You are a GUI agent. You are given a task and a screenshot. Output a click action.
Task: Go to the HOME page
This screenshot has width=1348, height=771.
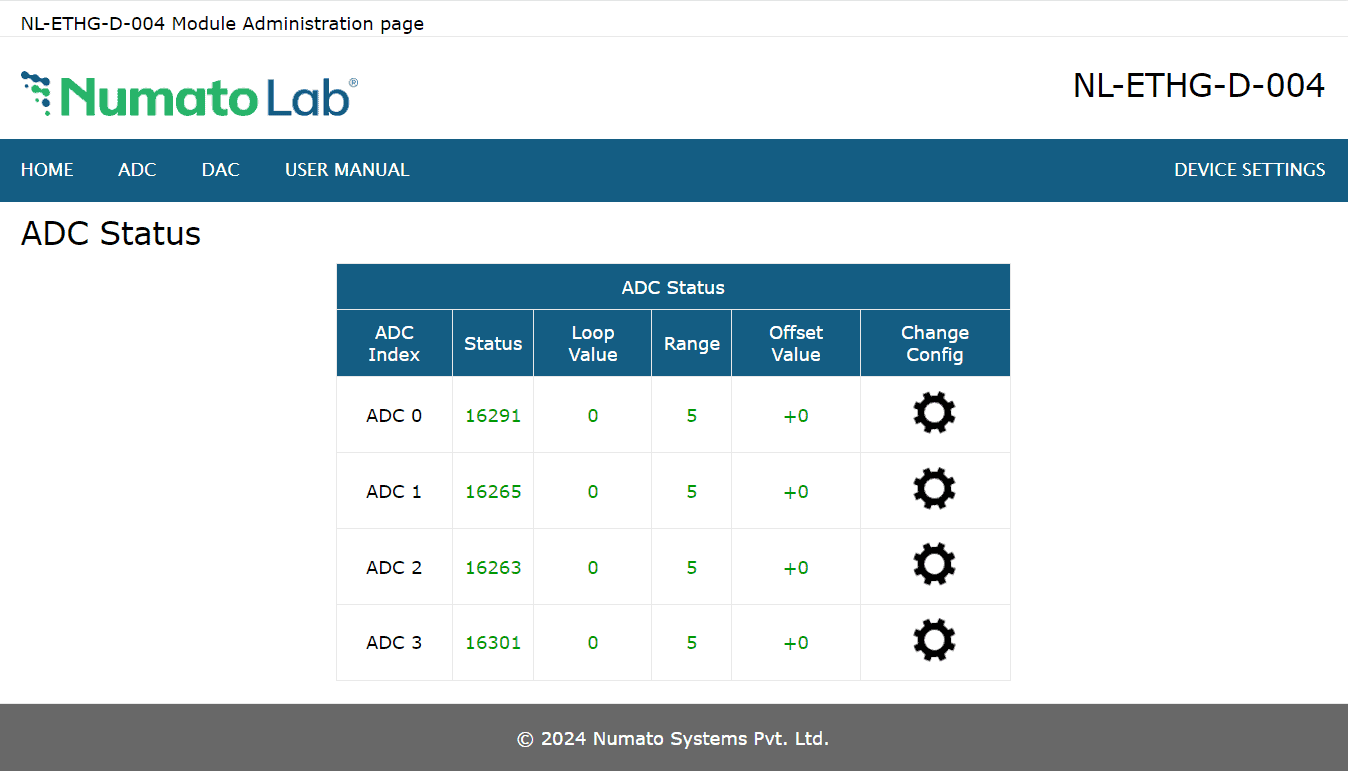pyautogui.click(x=47, y=170)
